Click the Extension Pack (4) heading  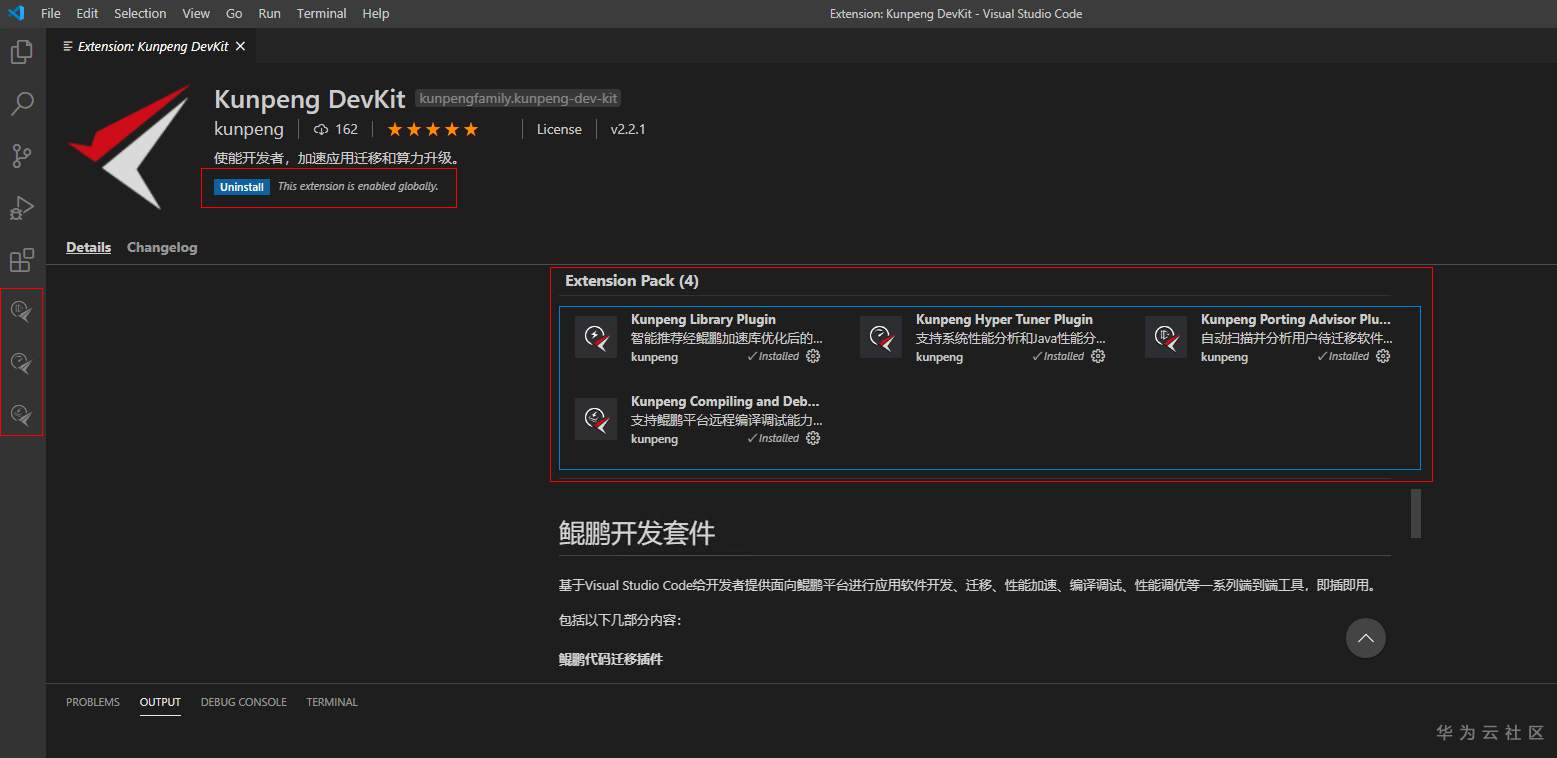(x=632, y=281)
